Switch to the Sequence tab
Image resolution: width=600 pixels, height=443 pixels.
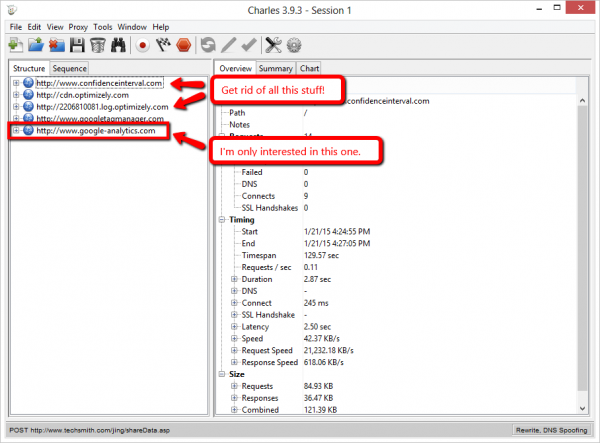click(69, 68)
